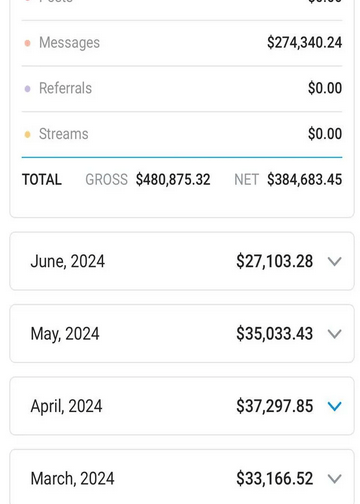The image size is (360, 504).
Task: Open the April, 2024 earnings row
Action: click(182, 406)
